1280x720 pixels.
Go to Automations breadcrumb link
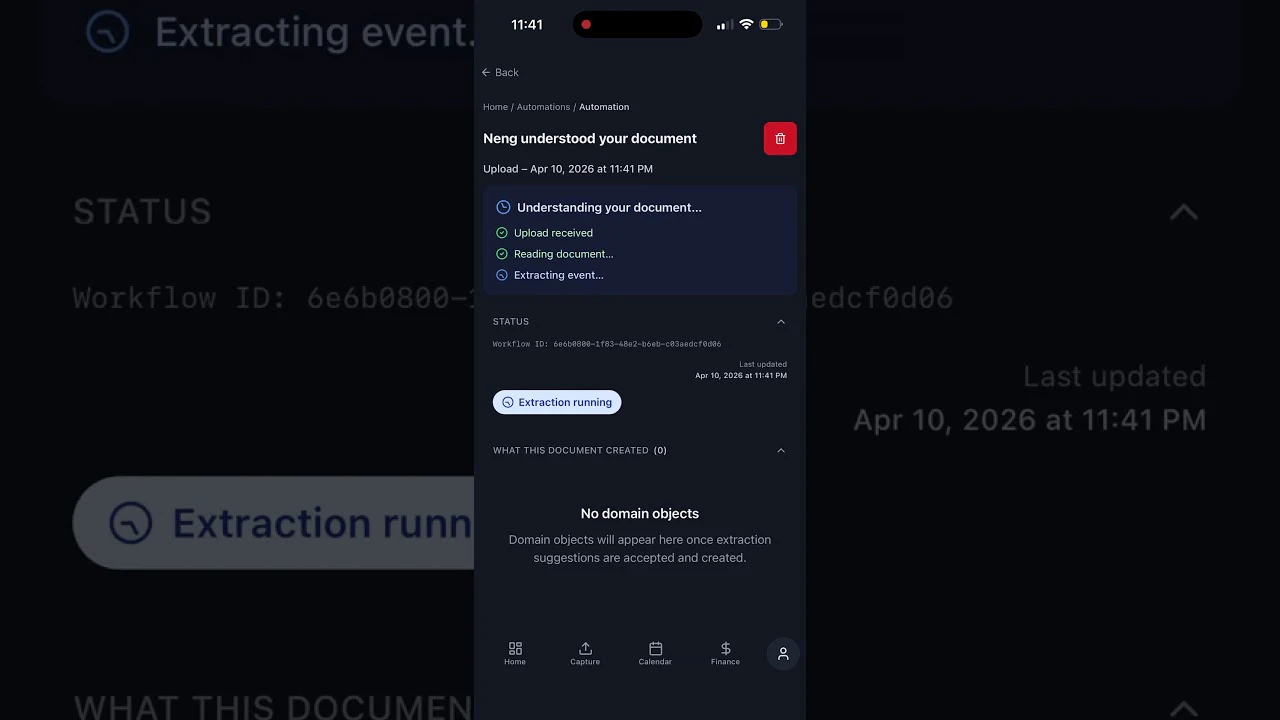coord(543,107)
